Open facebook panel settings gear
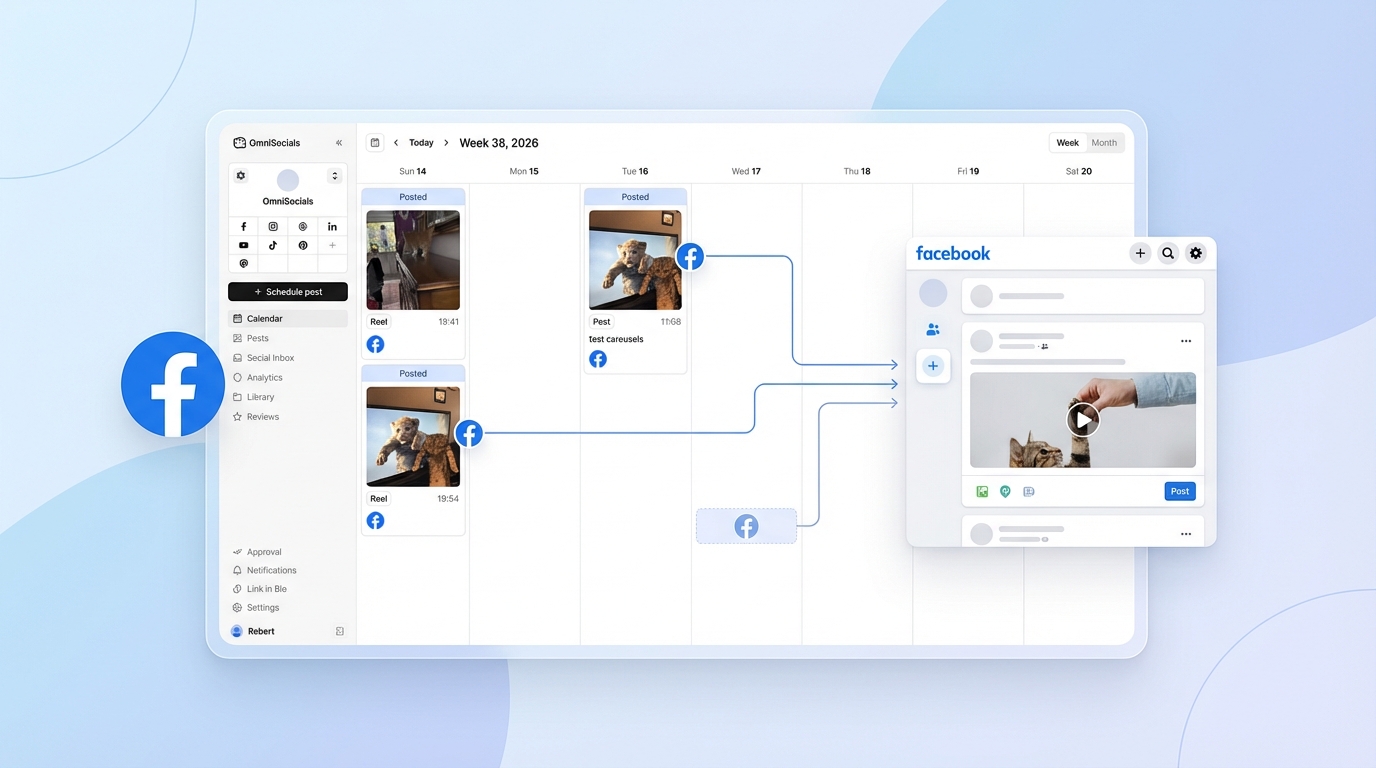1376x768 pixels. click(x=1196, y=253)
